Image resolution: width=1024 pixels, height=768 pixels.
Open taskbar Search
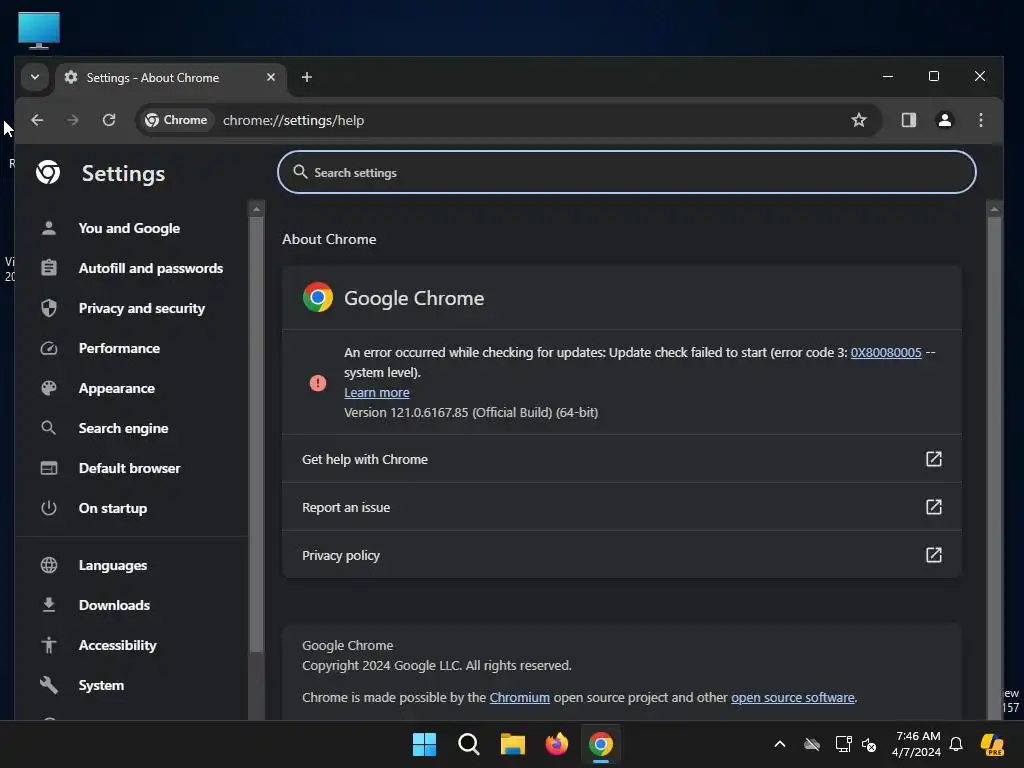click(469, 744)
